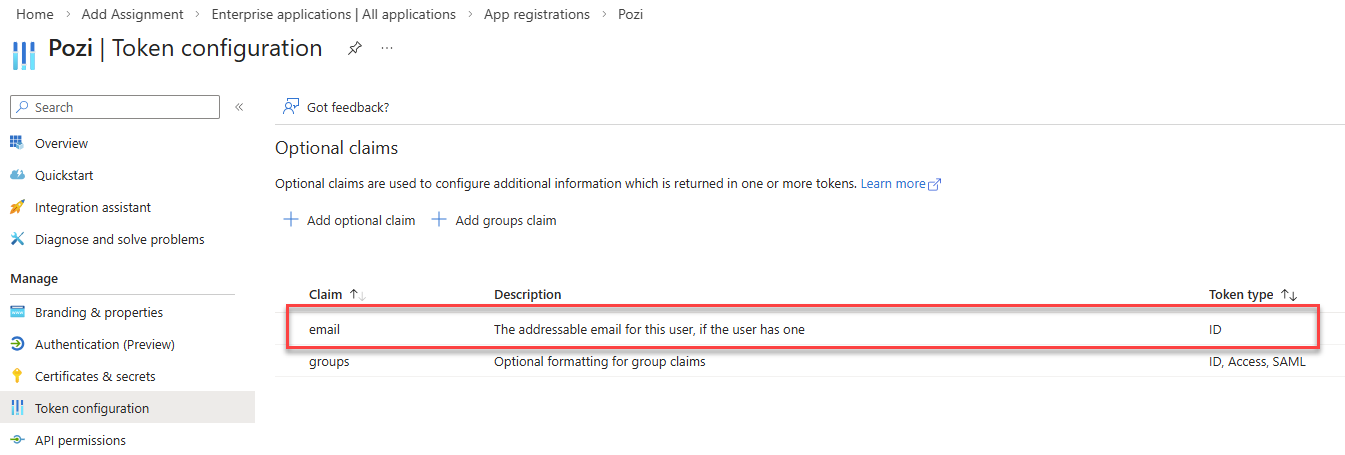Image resolution: width=1345 pixels, height=455 pixels.
Task: Click Add optional claim
Action: 349,220
